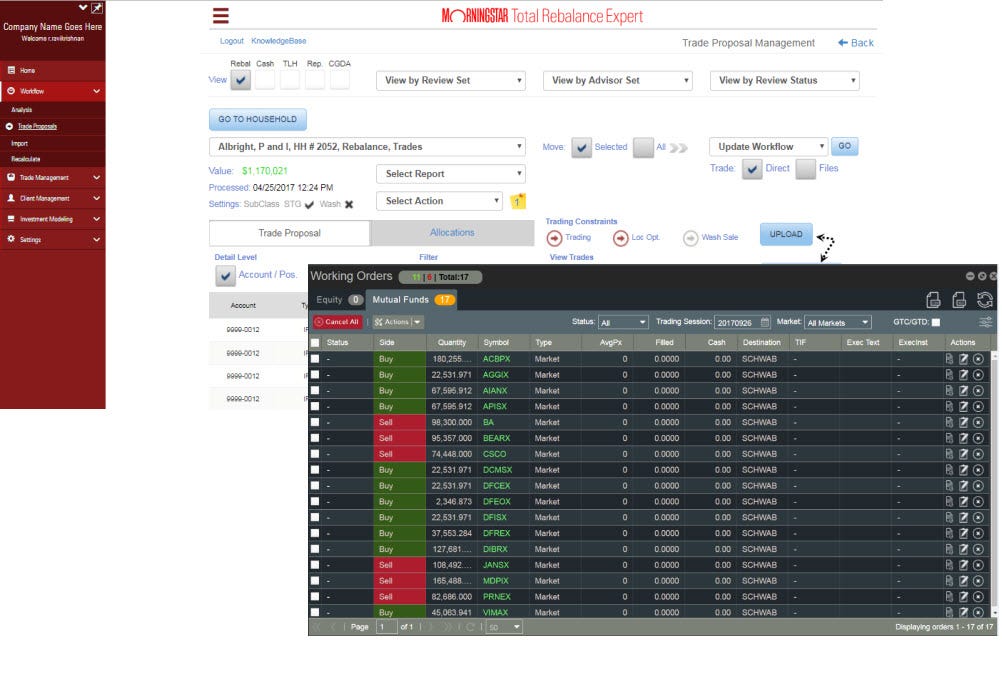Open the Trading Session calendar picker
This screenshot has width=1002, height=674.
point(765,323)
